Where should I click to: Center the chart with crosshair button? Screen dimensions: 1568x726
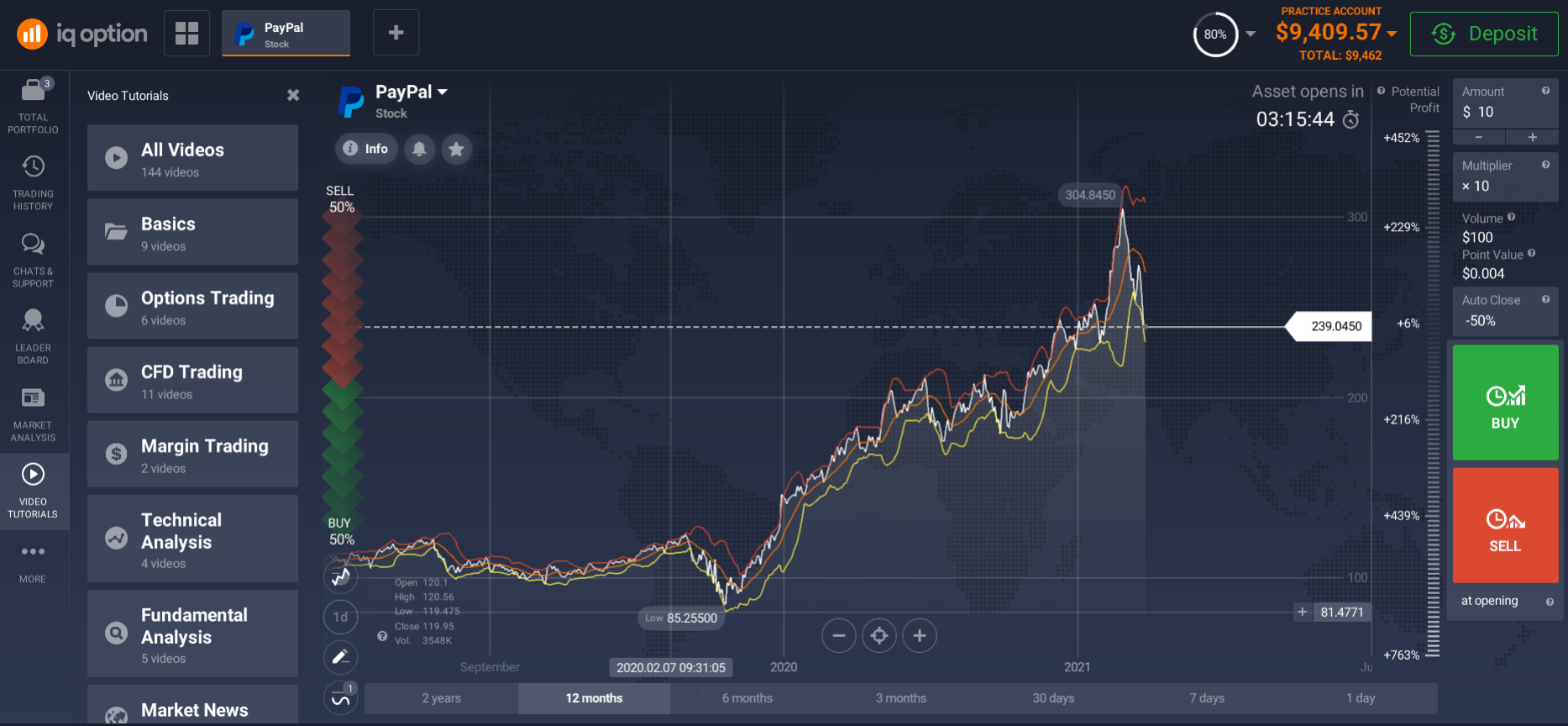pos(879,635)
